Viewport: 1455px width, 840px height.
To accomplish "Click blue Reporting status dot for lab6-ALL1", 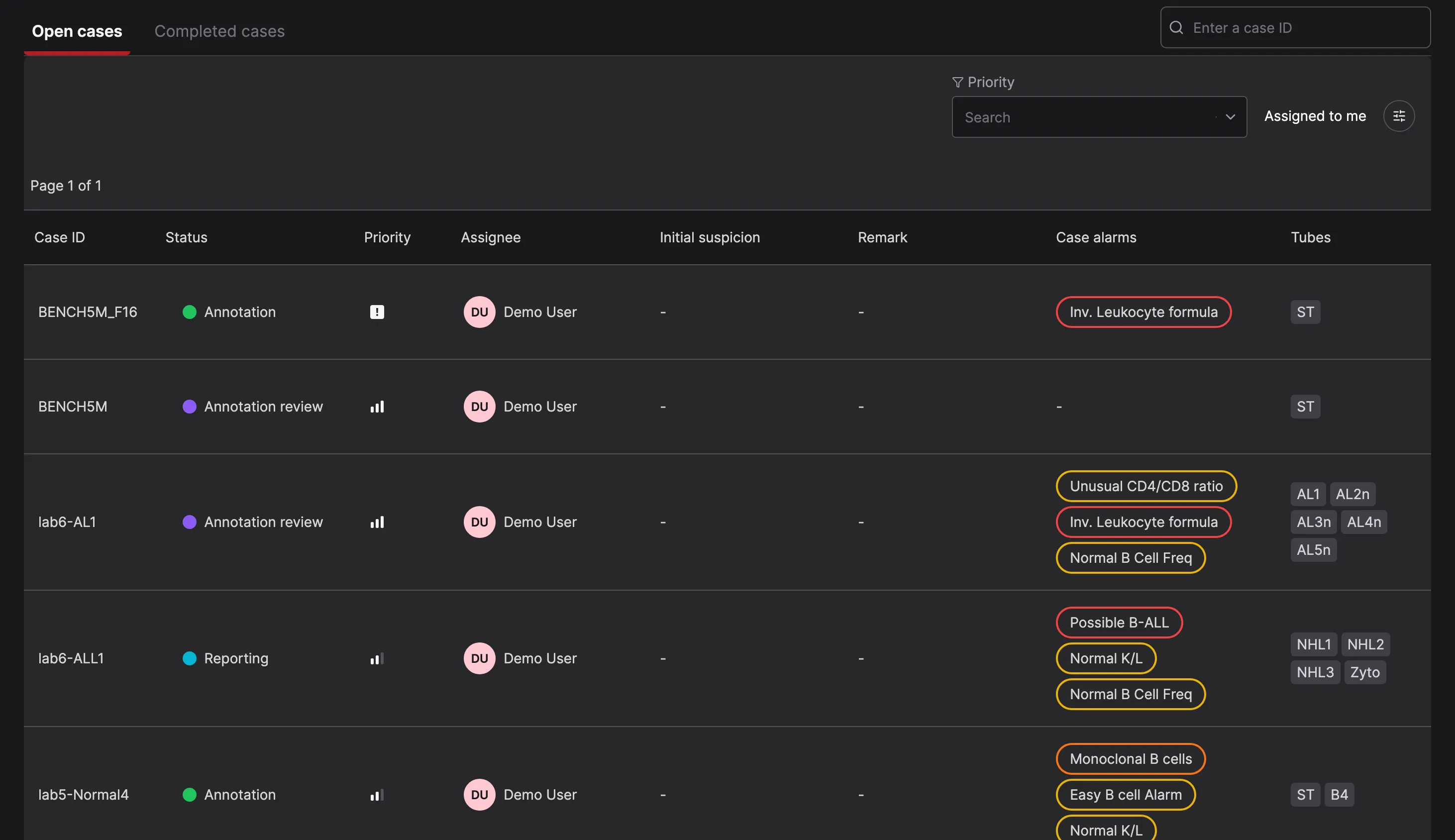I will point(189,658).
